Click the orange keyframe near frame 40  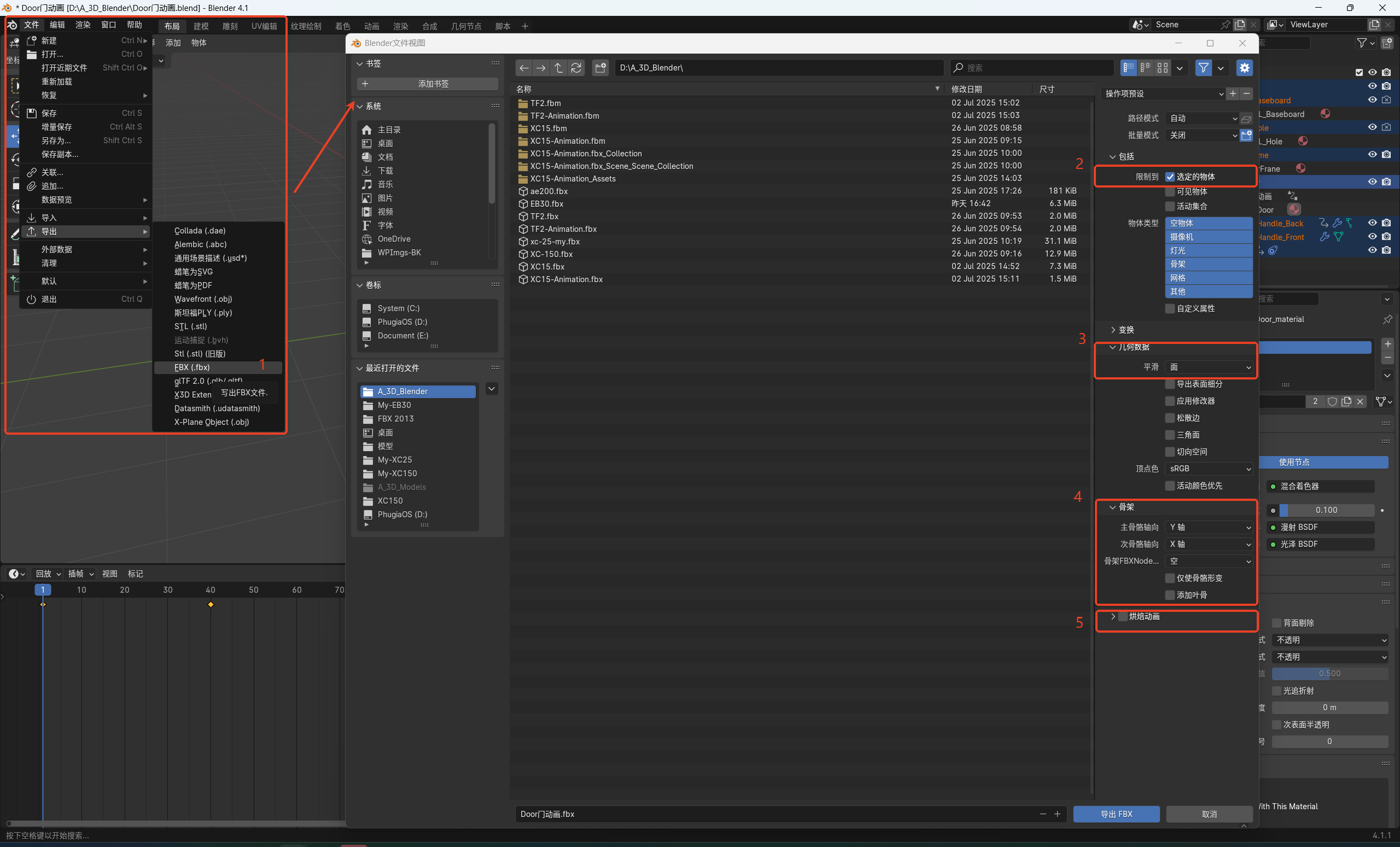click(x=211, y=604)
